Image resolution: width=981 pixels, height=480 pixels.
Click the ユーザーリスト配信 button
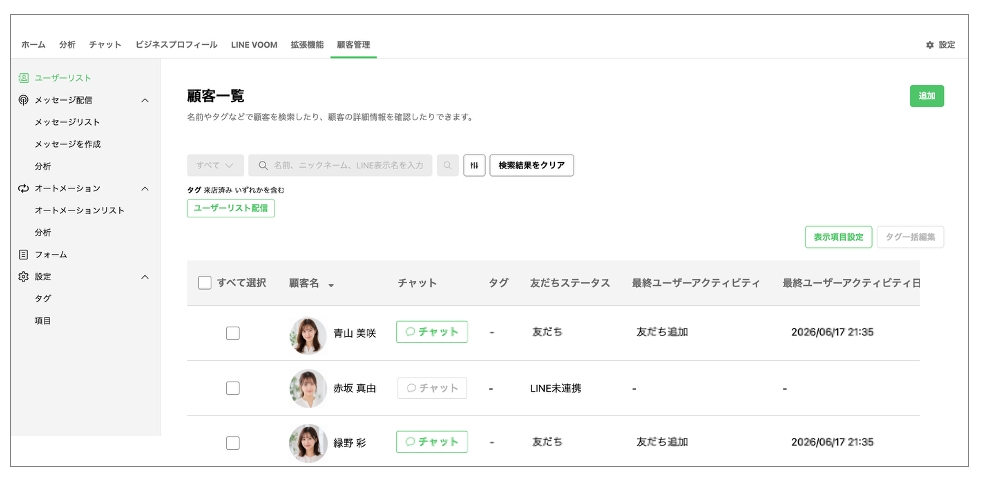click(231, 208)
